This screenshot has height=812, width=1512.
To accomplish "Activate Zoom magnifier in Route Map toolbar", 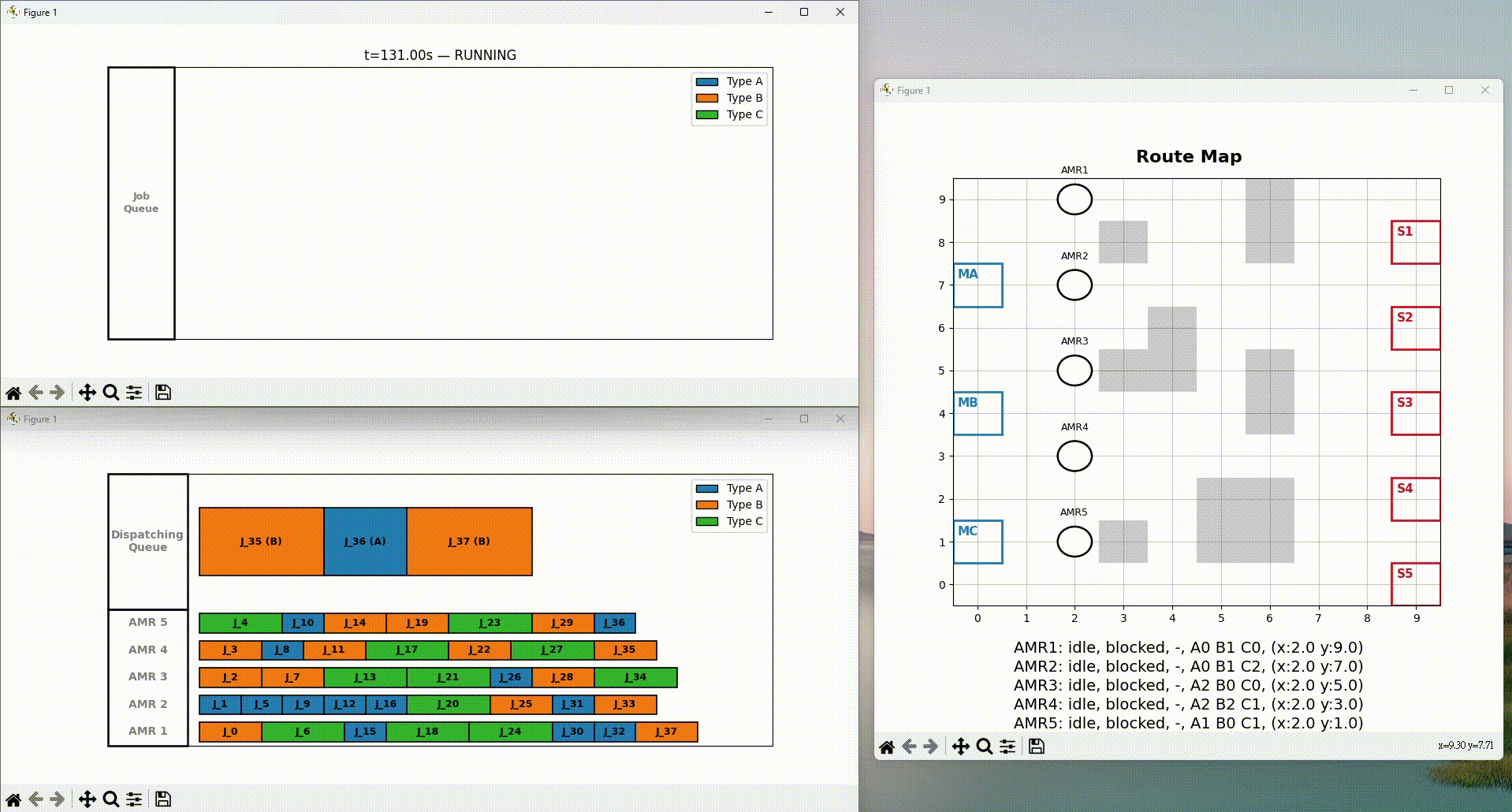I will (984, 747).
